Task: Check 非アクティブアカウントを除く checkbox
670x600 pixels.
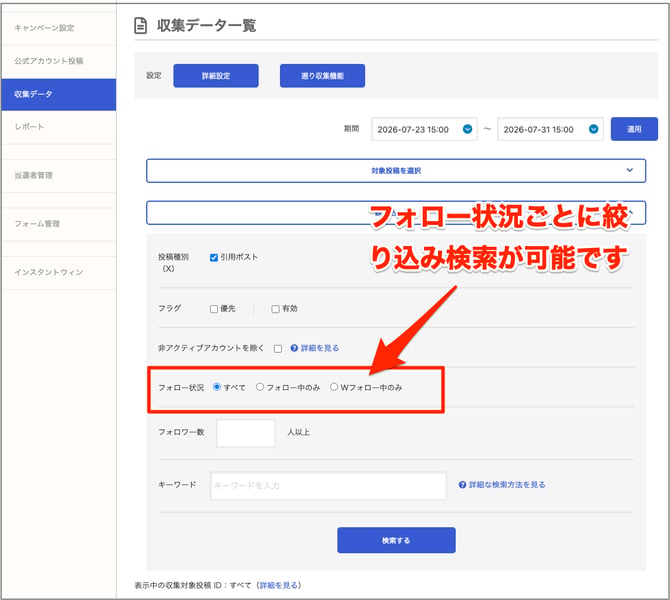Action: click(278, 349)
